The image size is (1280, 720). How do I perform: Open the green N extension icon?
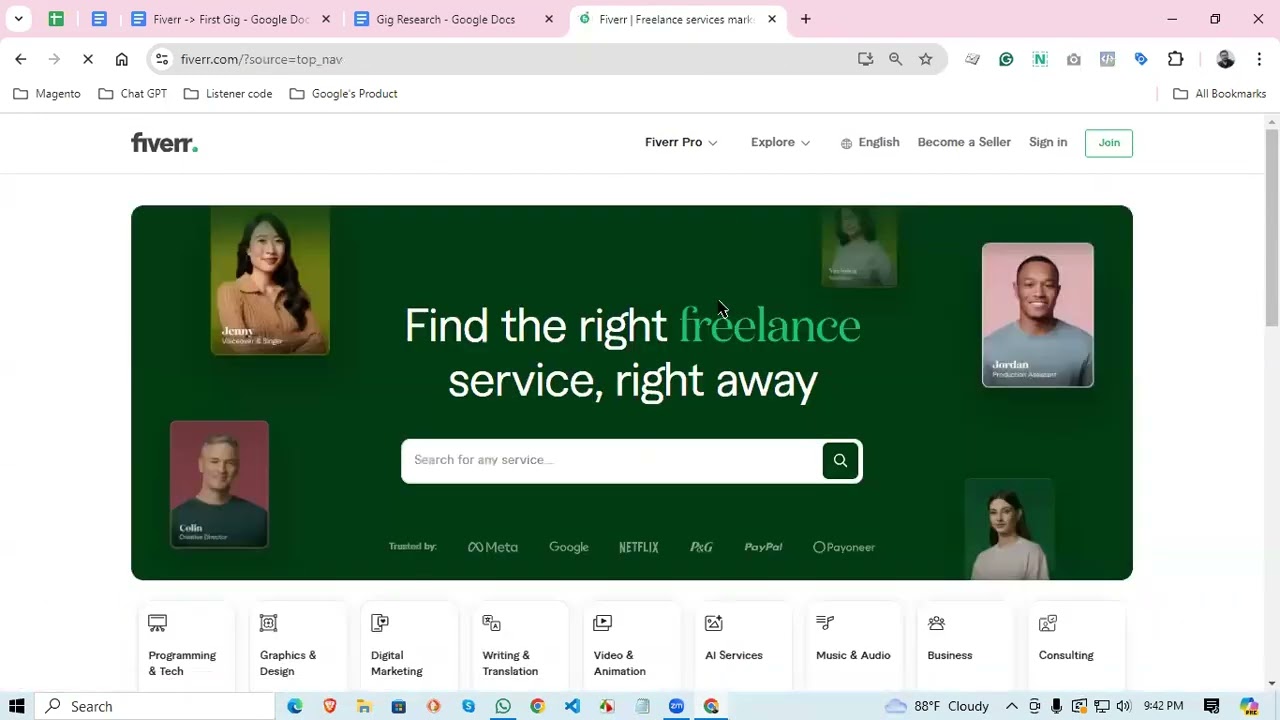1040,59
